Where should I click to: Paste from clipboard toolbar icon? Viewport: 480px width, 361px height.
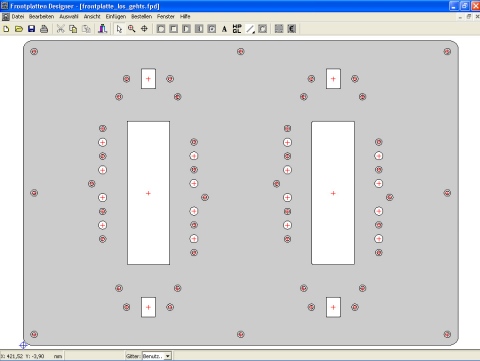86,29
